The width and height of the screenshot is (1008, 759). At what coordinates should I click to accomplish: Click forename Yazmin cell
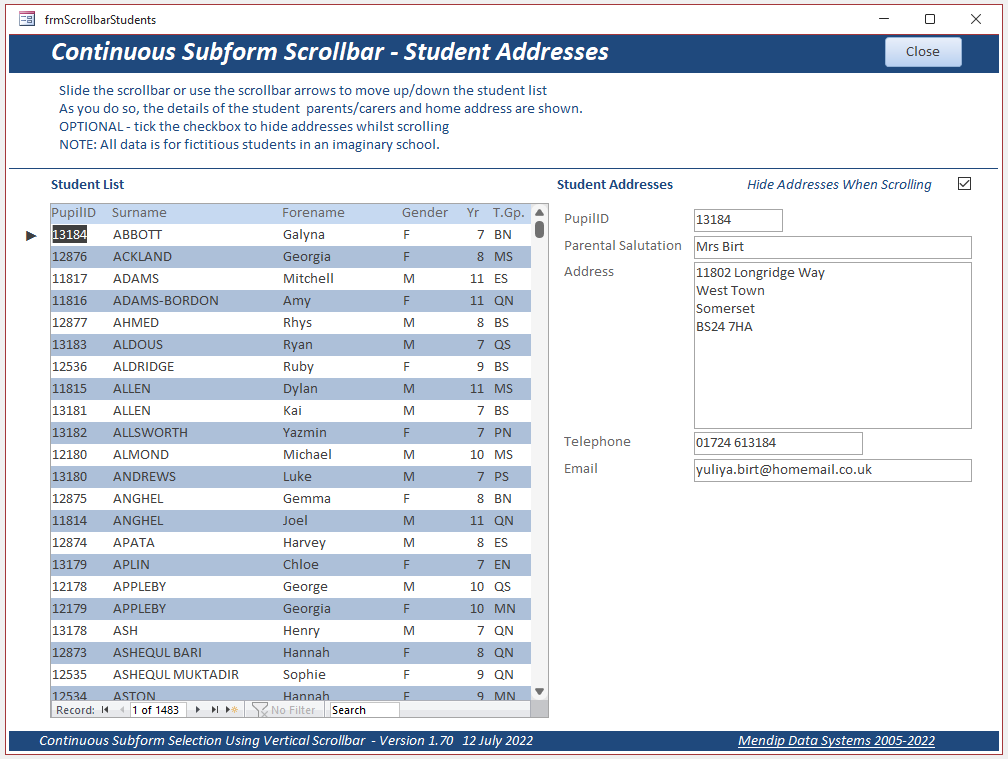(x=305, y=433)
